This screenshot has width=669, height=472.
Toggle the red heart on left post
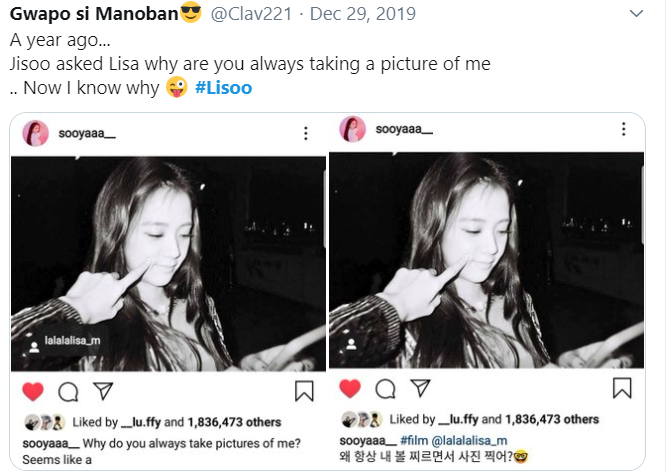[x=32, y=391]
